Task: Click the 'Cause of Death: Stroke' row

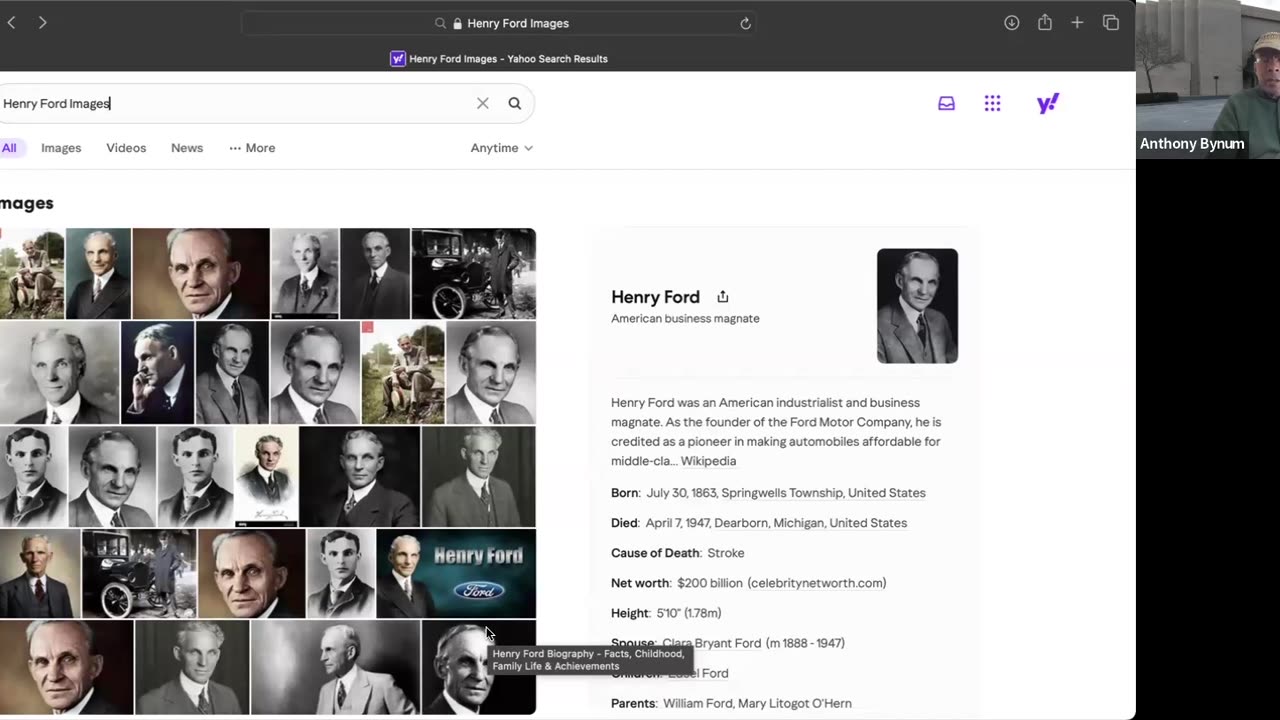Action: (x=678, y=553)
